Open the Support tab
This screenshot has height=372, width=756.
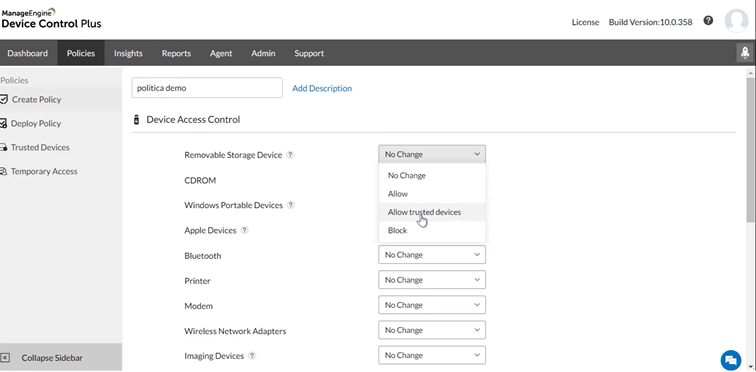(309, 53)
